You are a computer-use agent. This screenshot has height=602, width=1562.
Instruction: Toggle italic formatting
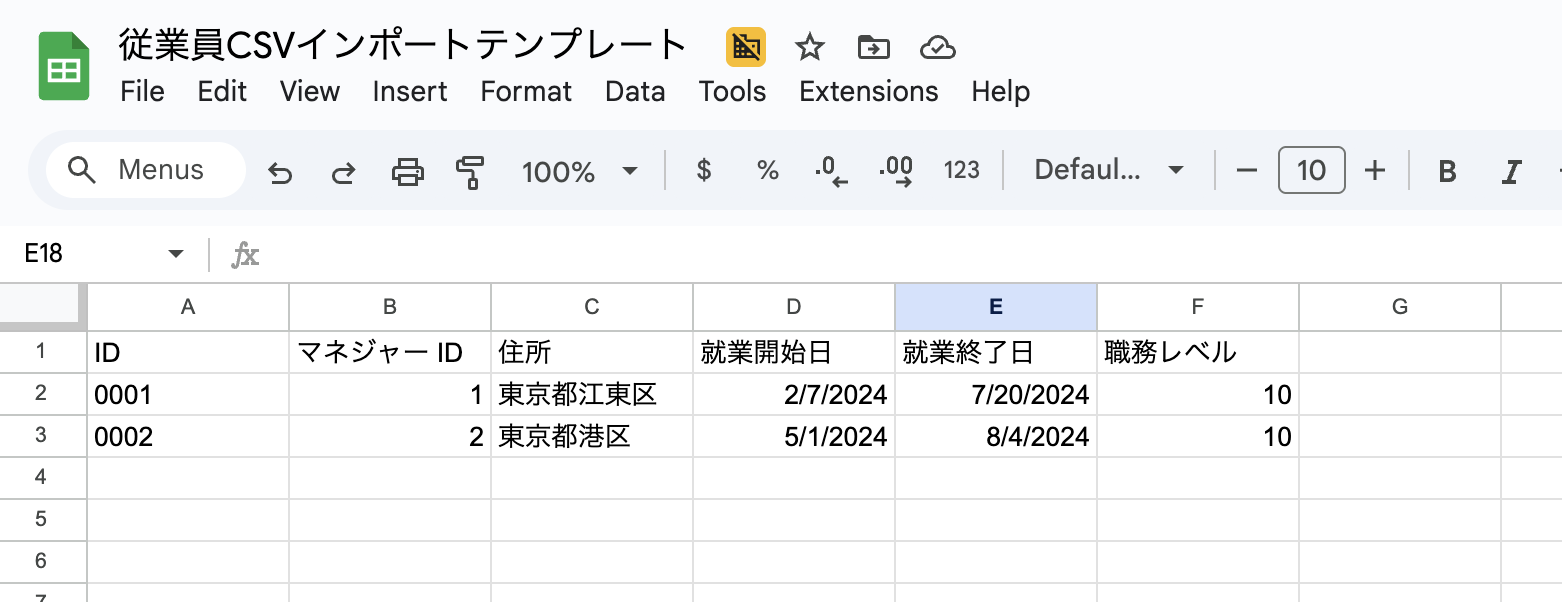pos(1511,171)
